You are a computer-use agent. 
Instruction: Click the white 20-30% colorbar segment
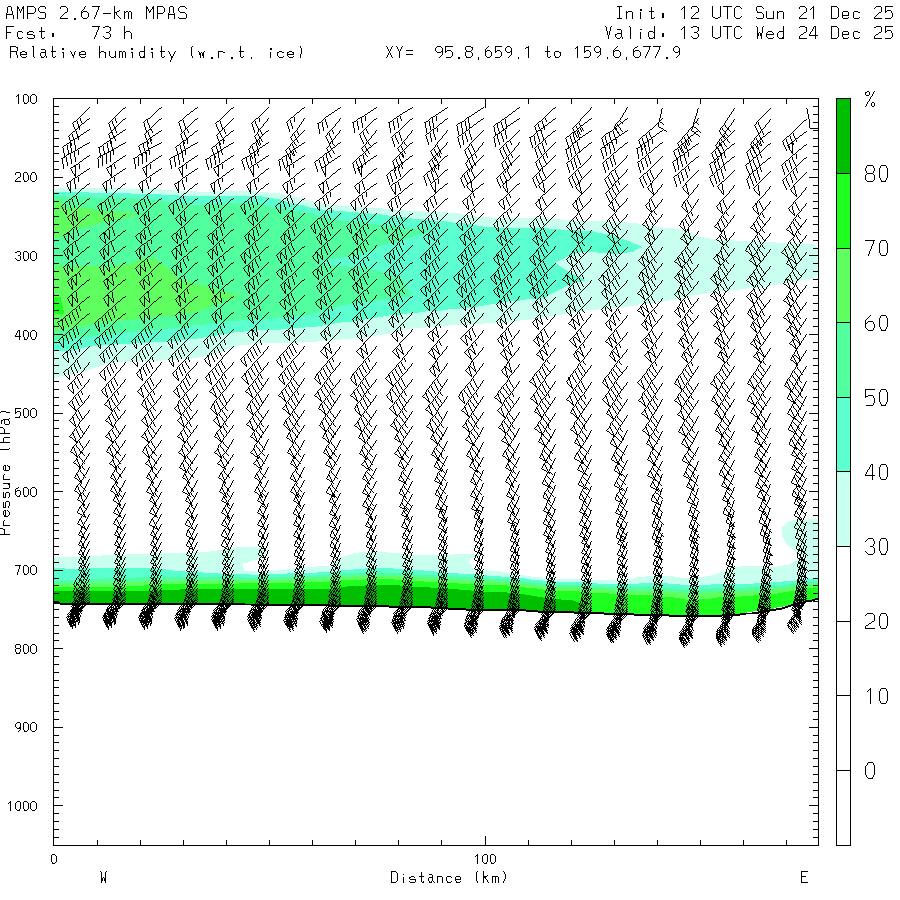[843, 584]
